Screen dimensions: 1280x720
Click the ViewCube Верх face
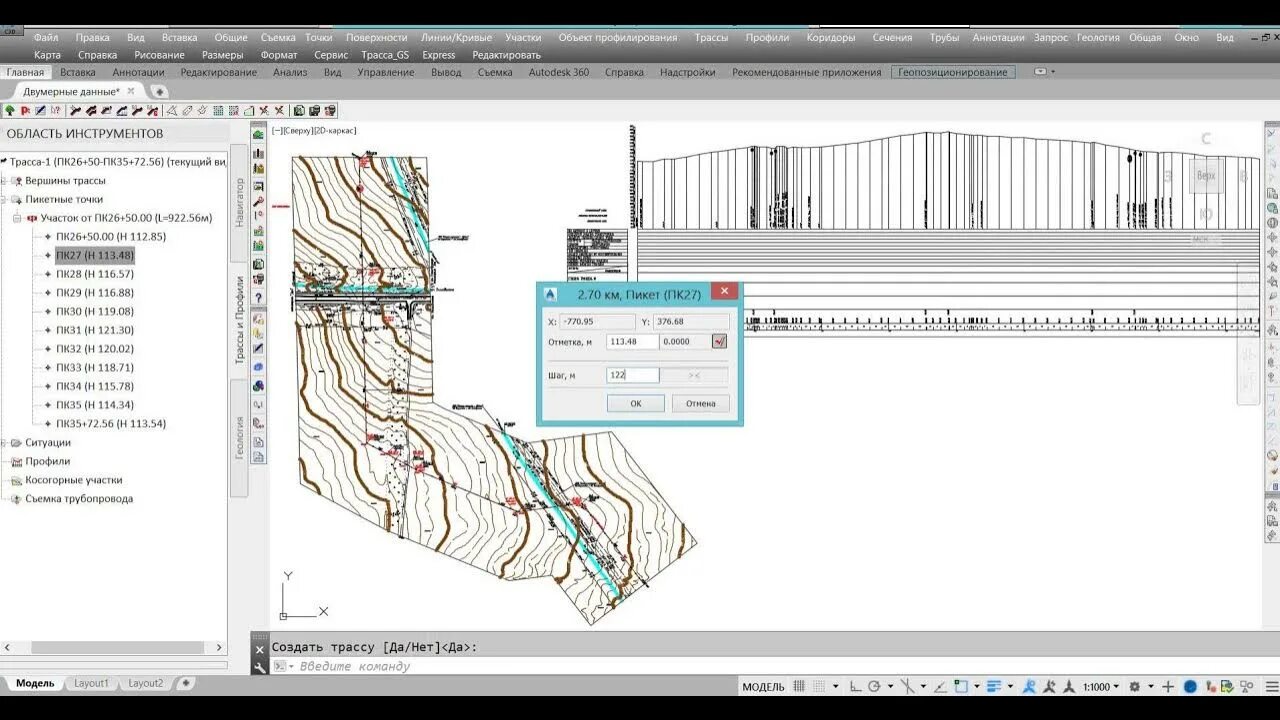click(1206, 175)
